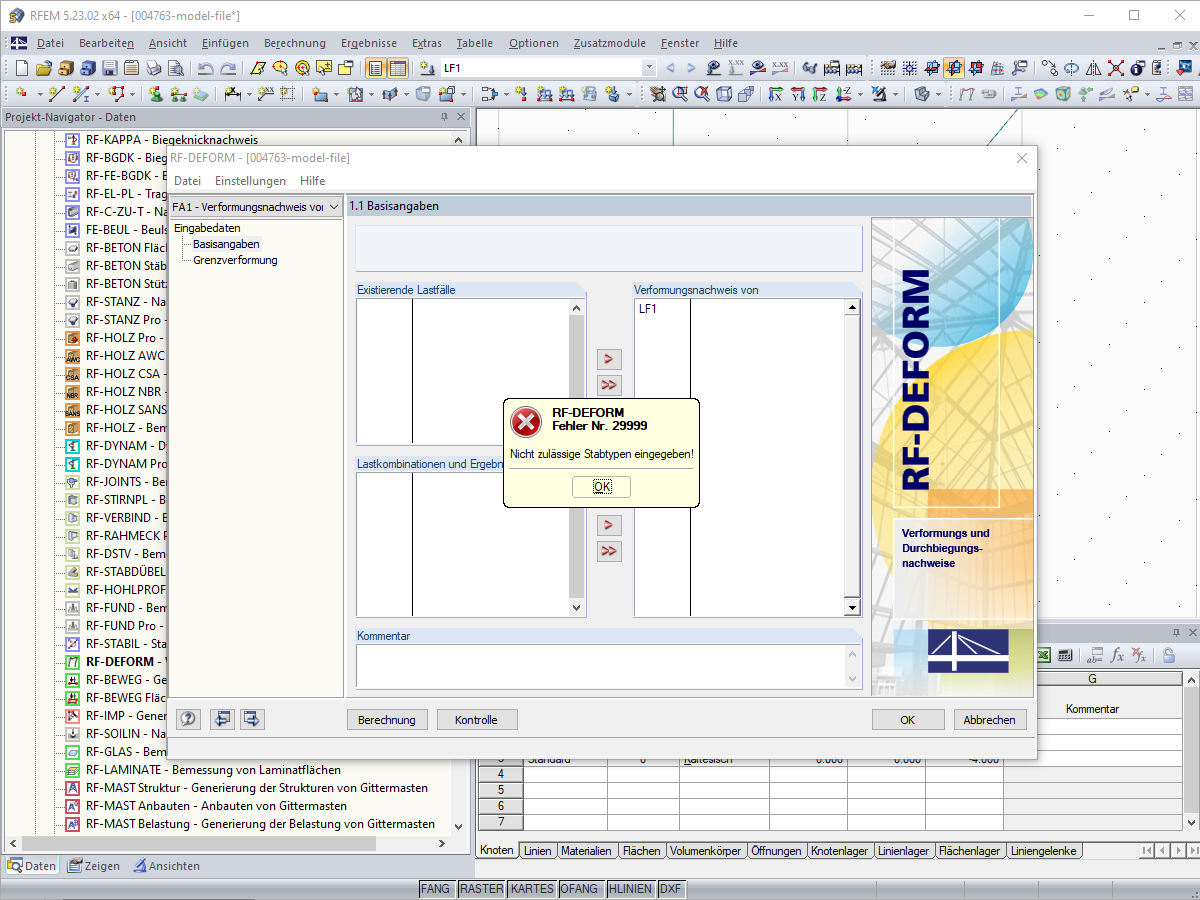Switch to the Zeigen navigator tab

click(x=94, y=866)
